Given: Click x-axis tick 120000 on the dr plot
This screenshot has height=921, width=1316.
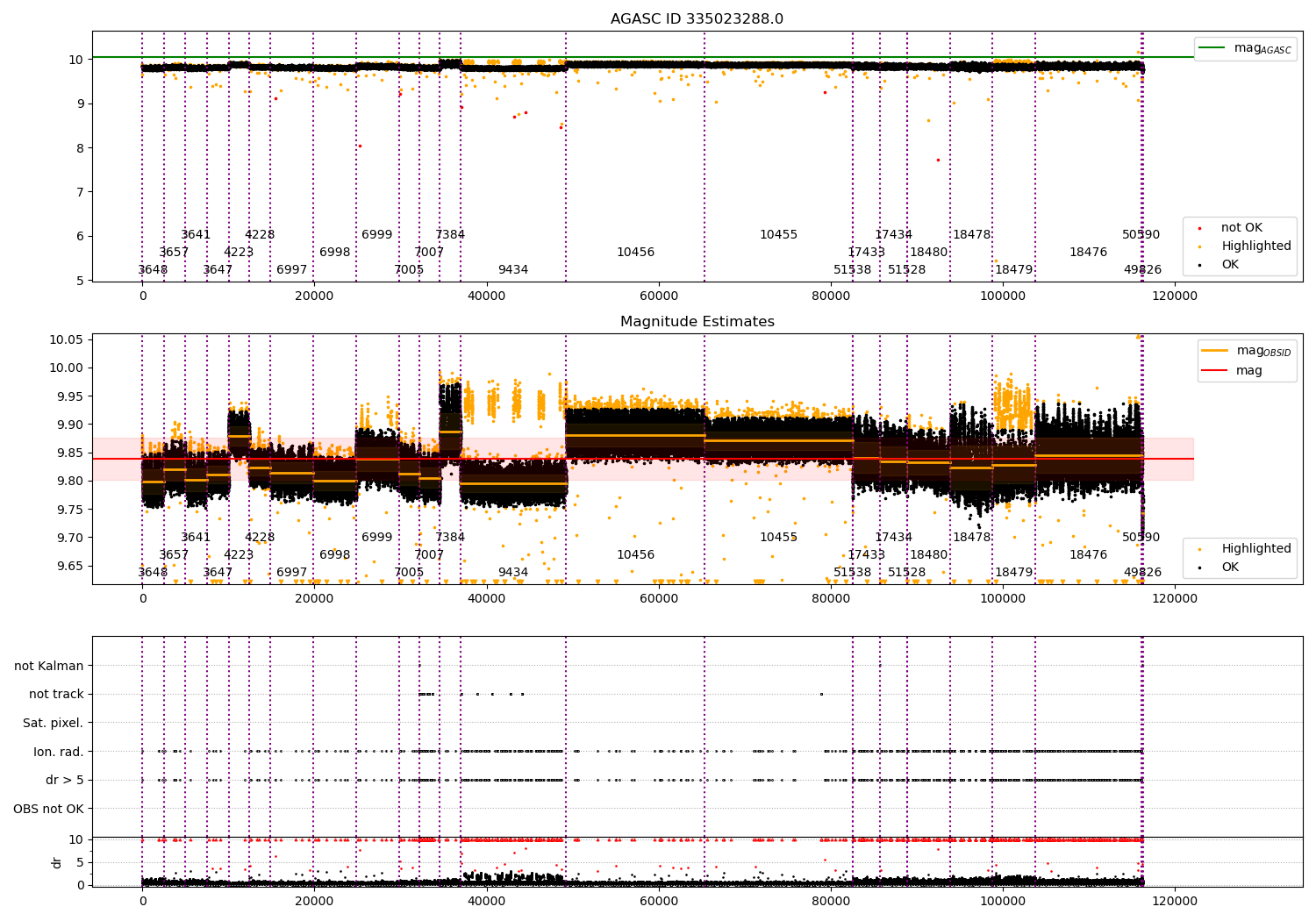Looking at the screenshot, I should (x=1174, y=901).
